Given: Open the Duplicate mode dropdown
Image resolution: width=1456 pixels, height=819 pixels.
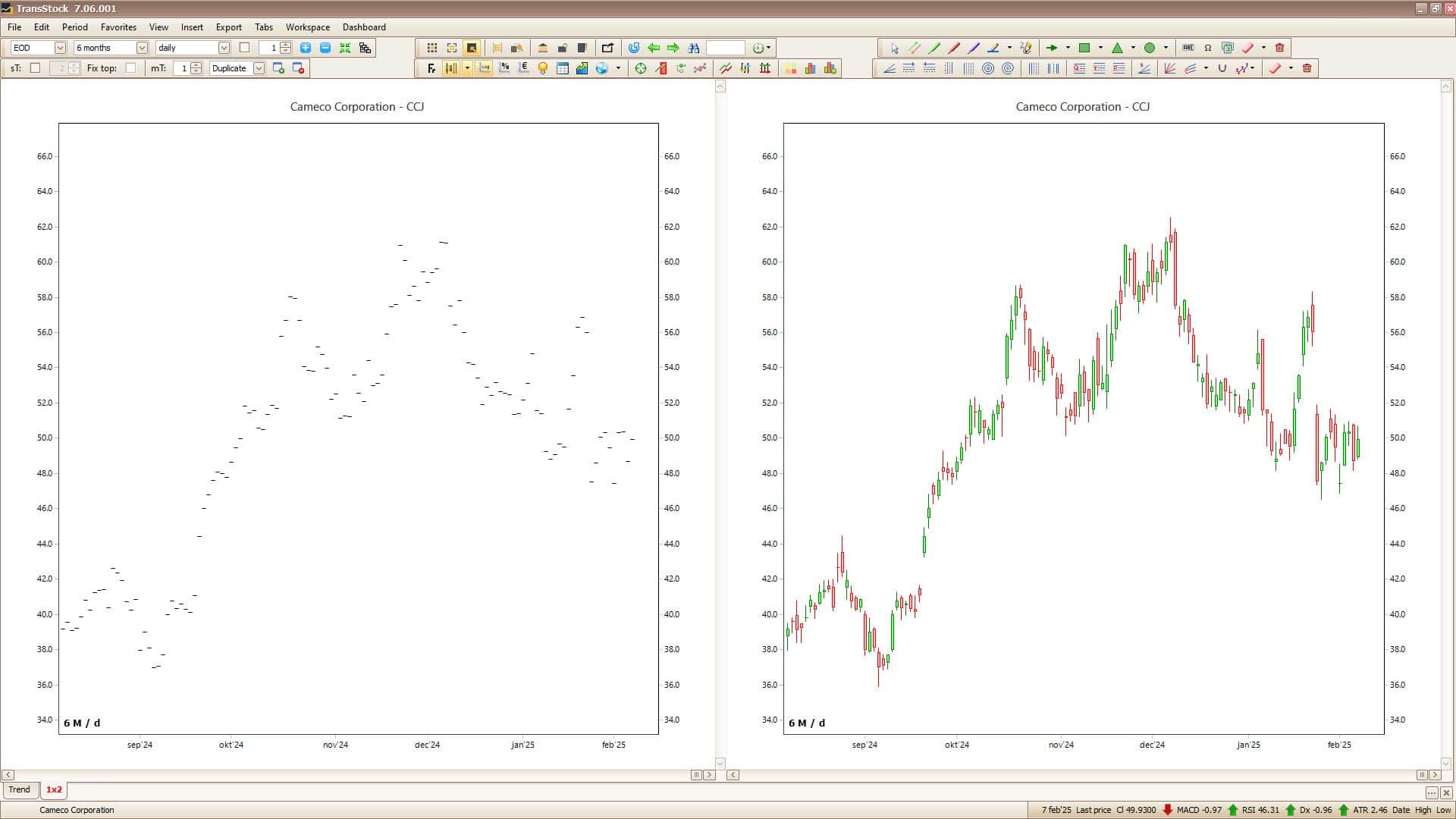Looking at the screenshot, I should 259,68.
